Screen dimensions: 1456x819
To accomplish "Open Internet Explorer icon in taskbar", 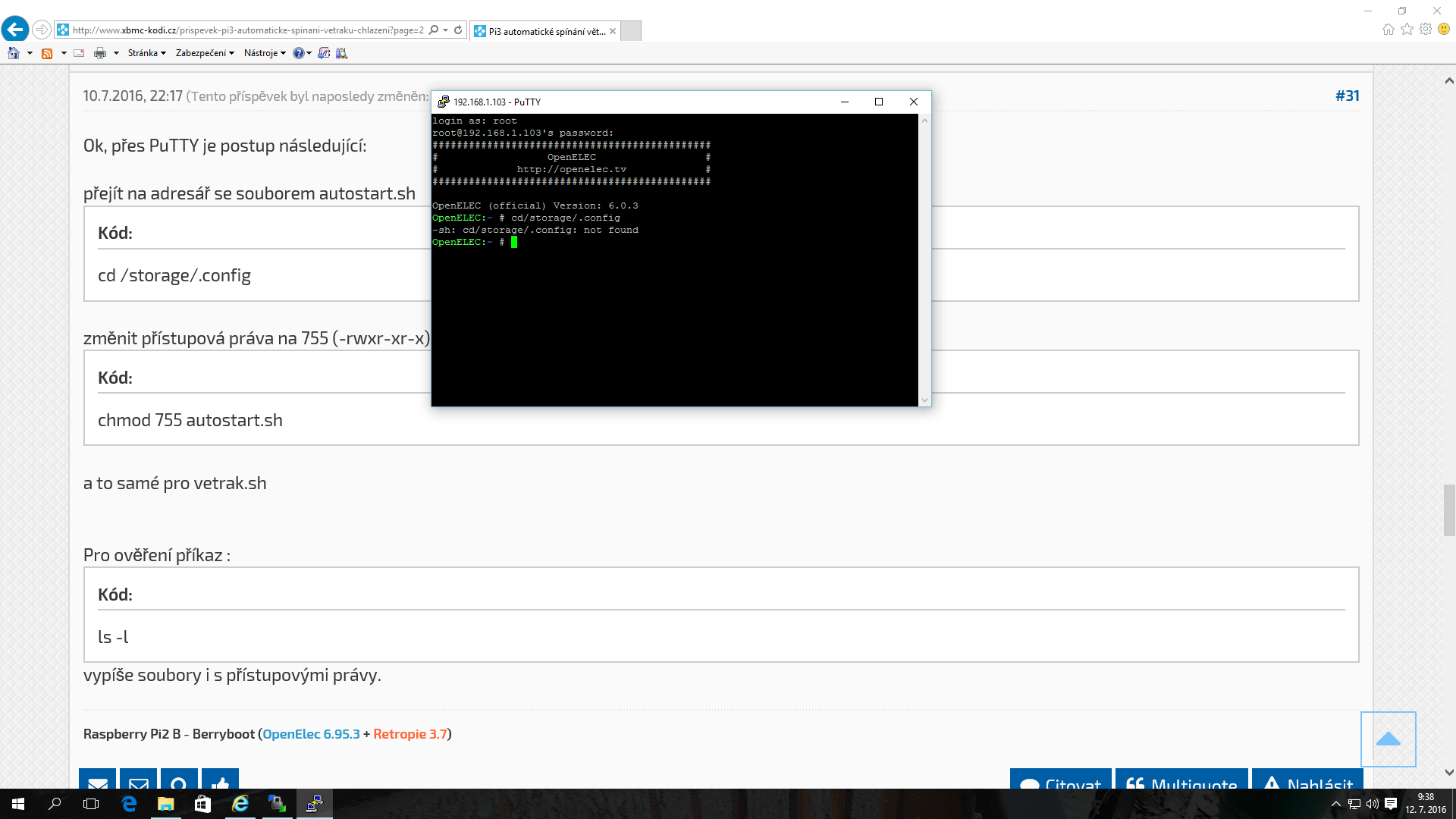I will [240, 804].
